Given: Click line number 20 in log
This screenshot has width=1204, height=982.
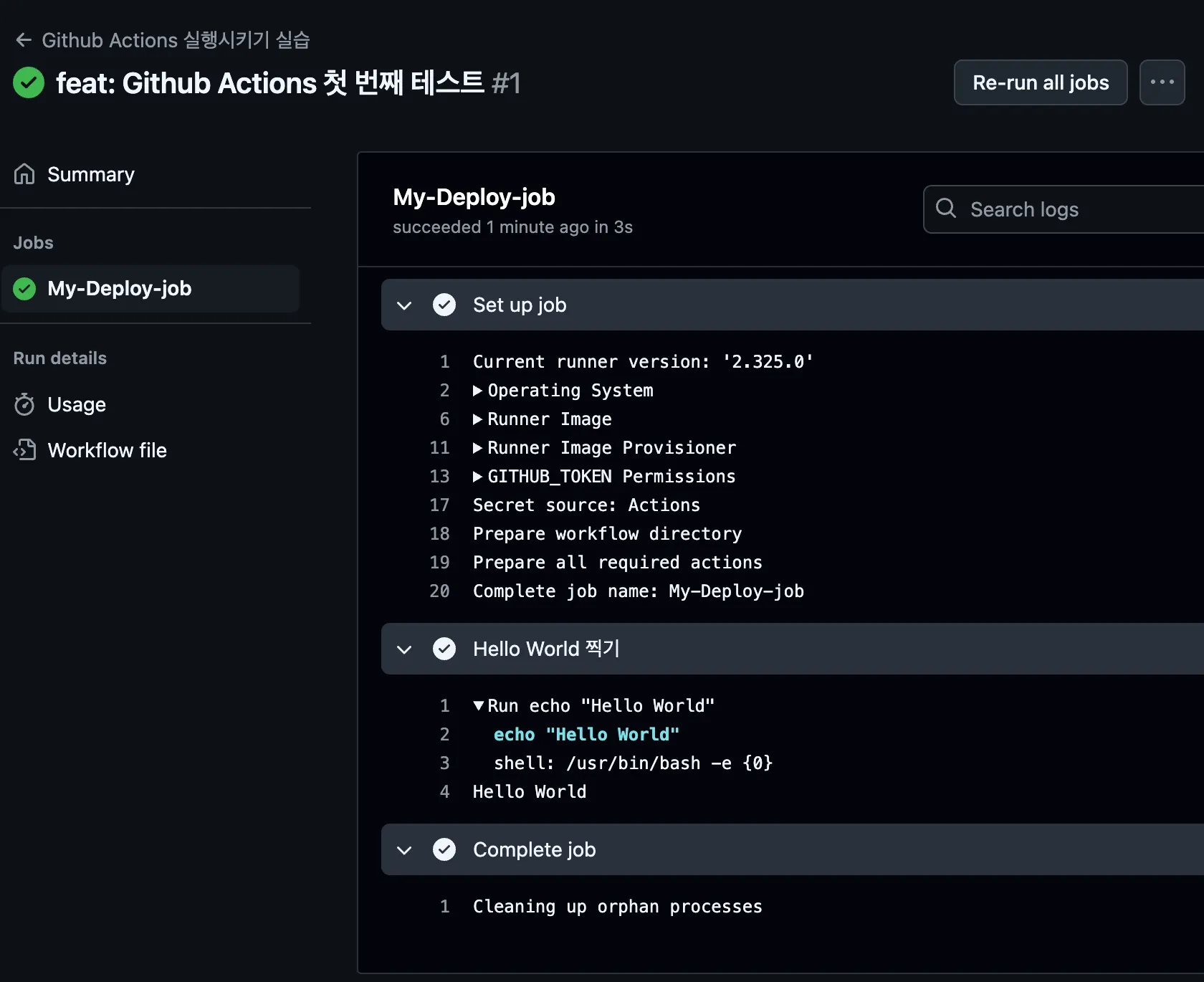Looking at the screenshot, I should (x=439, y=591).
